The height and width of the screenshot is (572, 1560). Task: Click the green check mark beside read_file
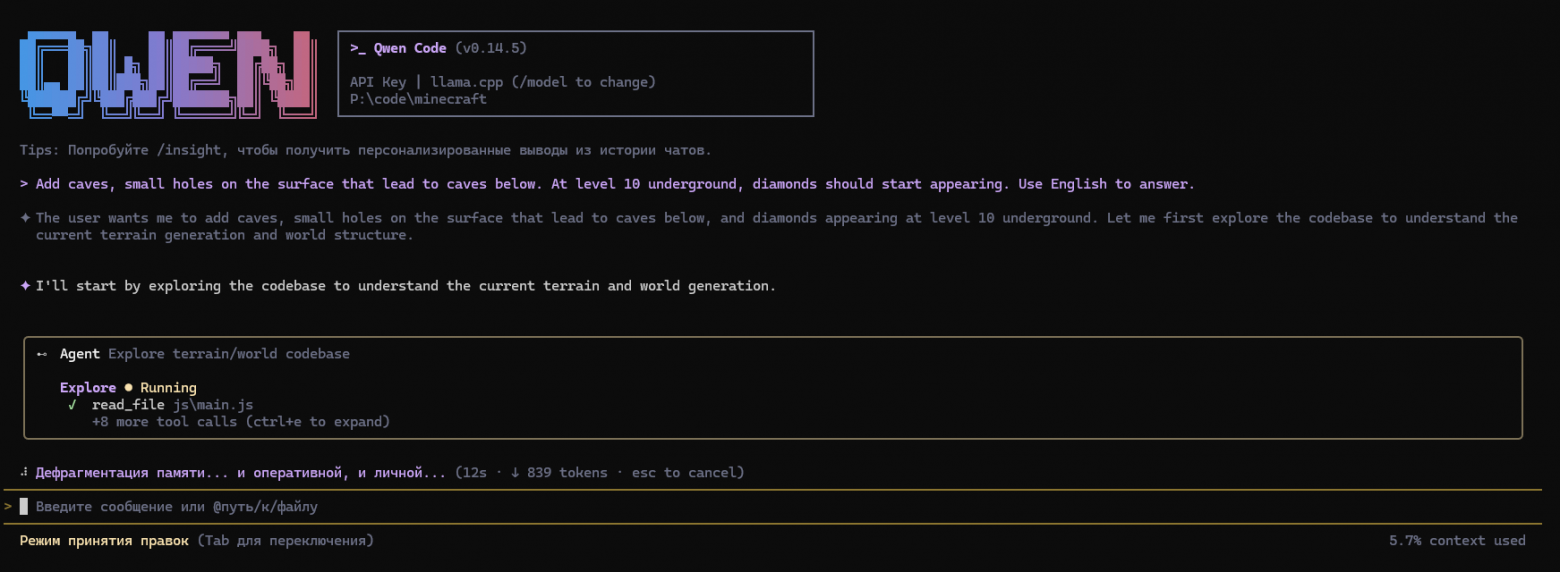click(73, 405)
